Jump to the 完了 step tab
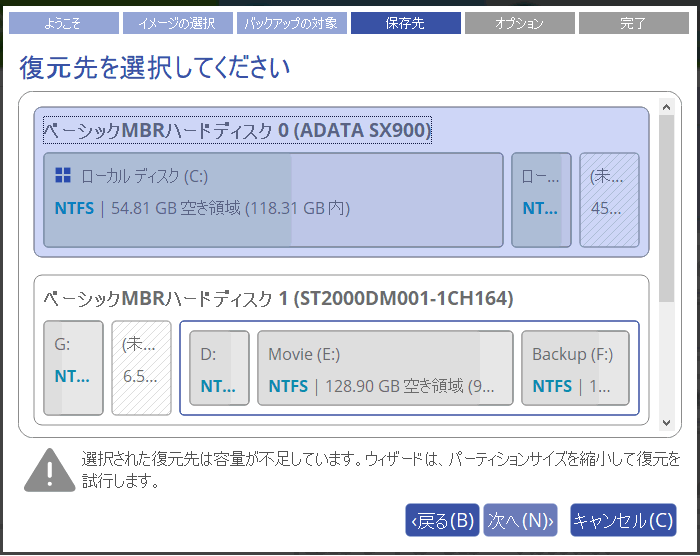This screenshot has width=700, height=556. click(633, 23)
